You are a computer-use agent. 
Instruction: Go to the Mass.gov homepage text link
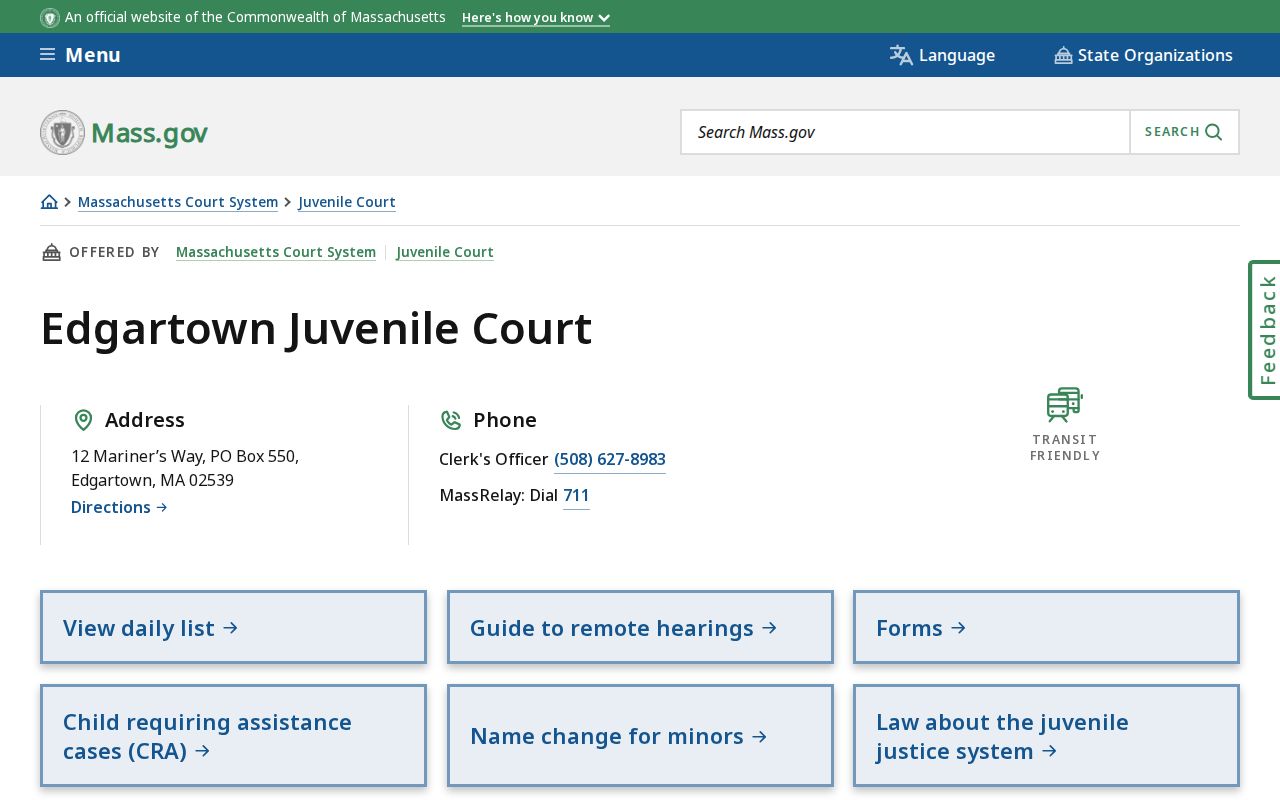click(150, 133)
